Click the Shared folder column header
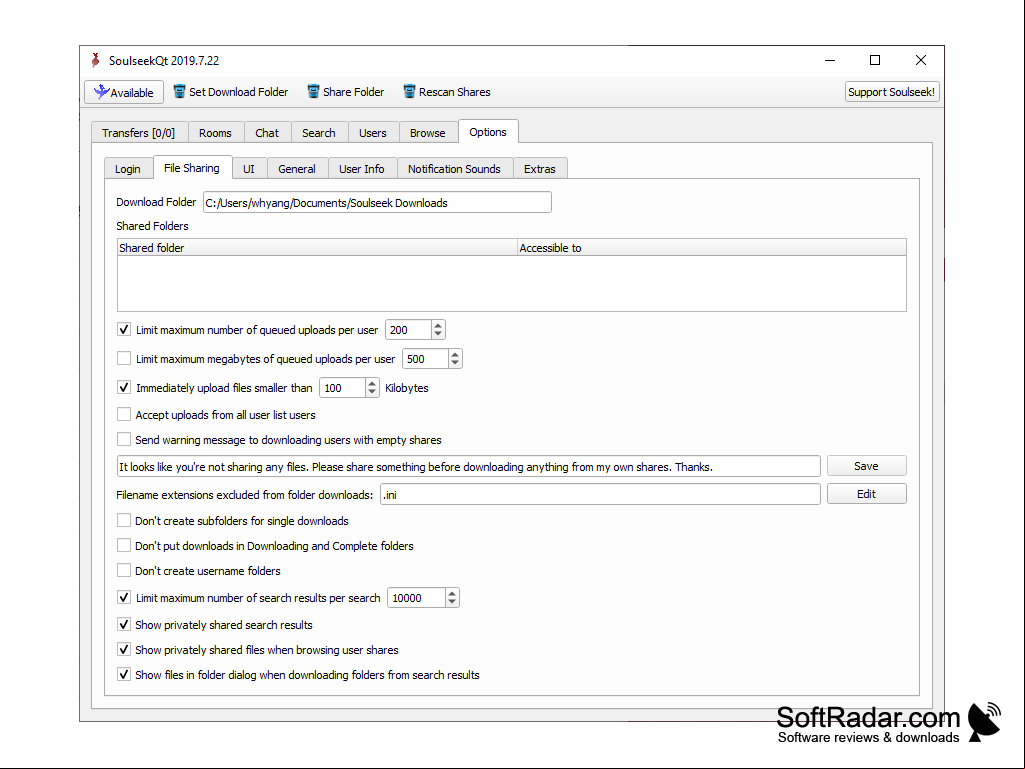The image size is (1025, 769). pyautogui.click(x=317, y=248)
